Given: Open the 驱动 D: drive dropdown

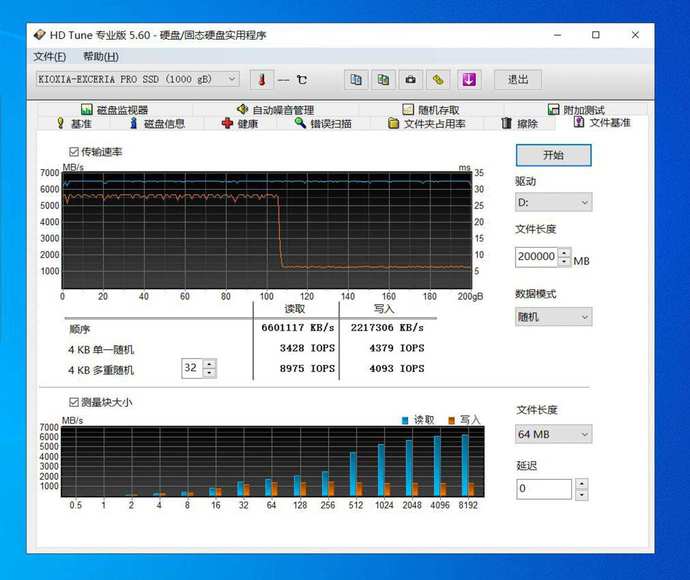Looking at the screenshot, I should point(553,202).
